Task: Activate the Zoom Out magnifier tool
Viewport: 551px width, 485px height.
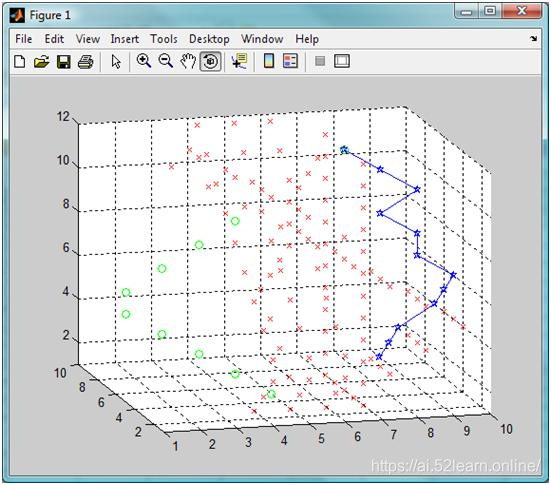Action: click(166, 61)
